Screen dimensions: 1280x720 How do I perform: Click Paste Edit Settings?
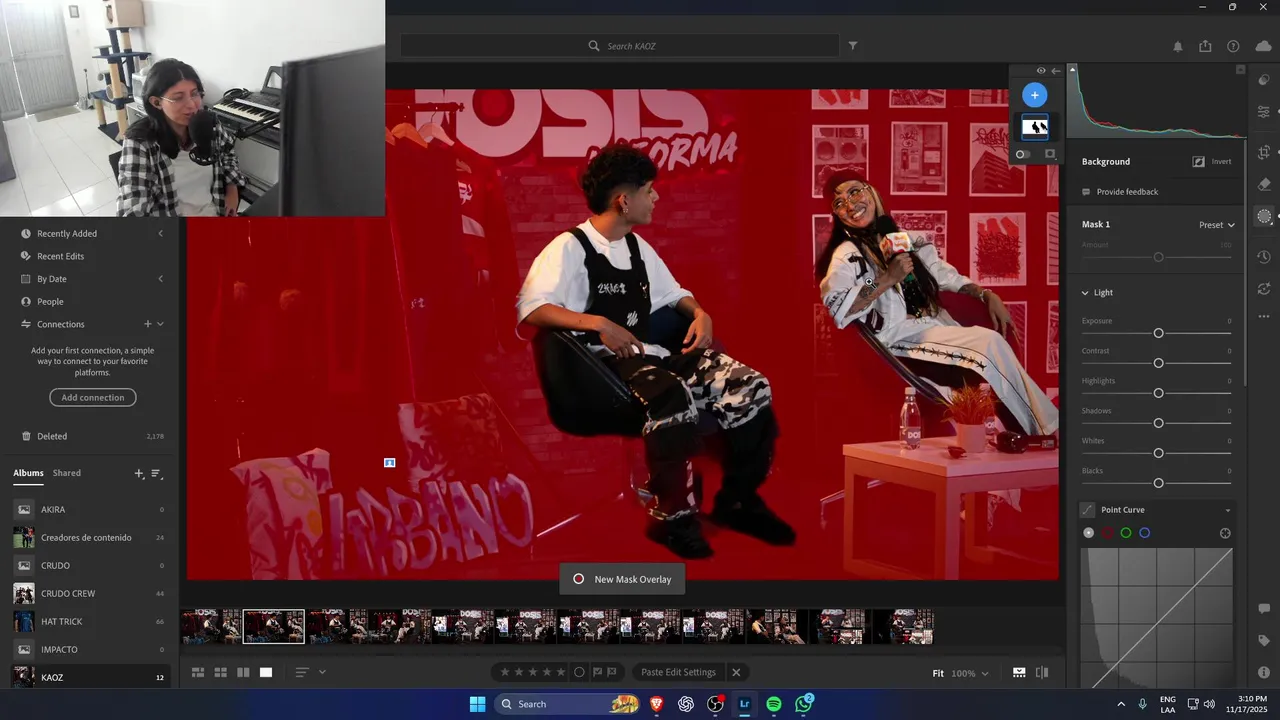(678, 672)
